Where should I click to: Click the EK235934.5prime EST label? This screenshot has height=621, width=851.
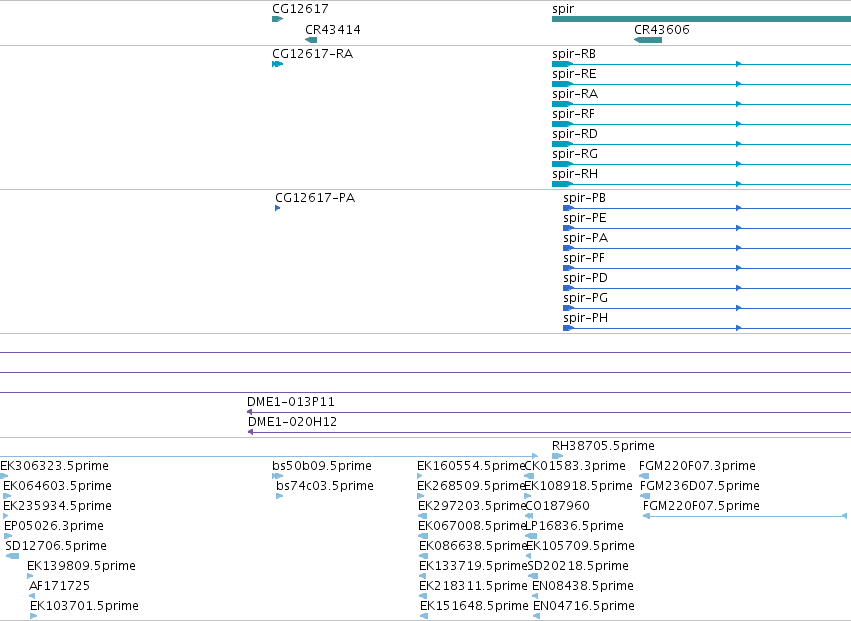(57, 506)
